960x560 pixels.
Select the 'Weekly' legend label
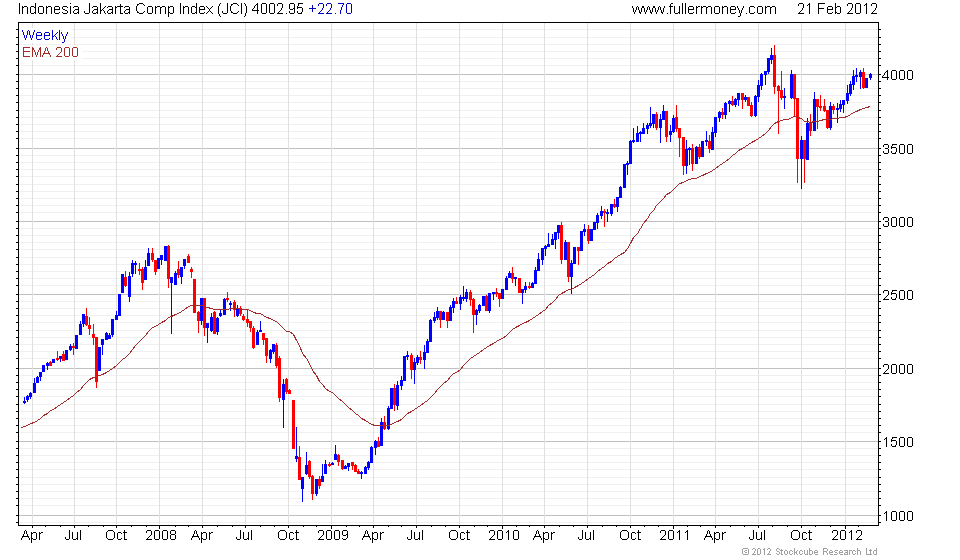45,35
